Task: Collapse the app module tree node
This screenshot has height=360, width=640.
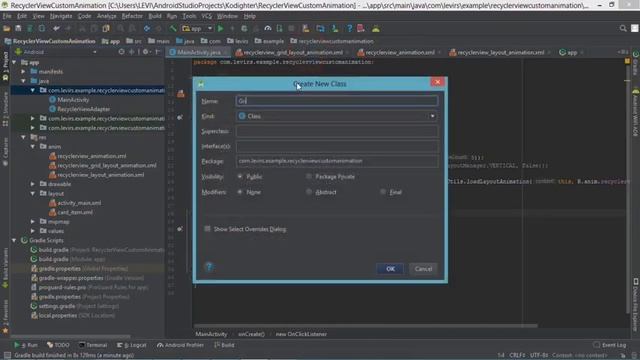Action: pos(14,62)
